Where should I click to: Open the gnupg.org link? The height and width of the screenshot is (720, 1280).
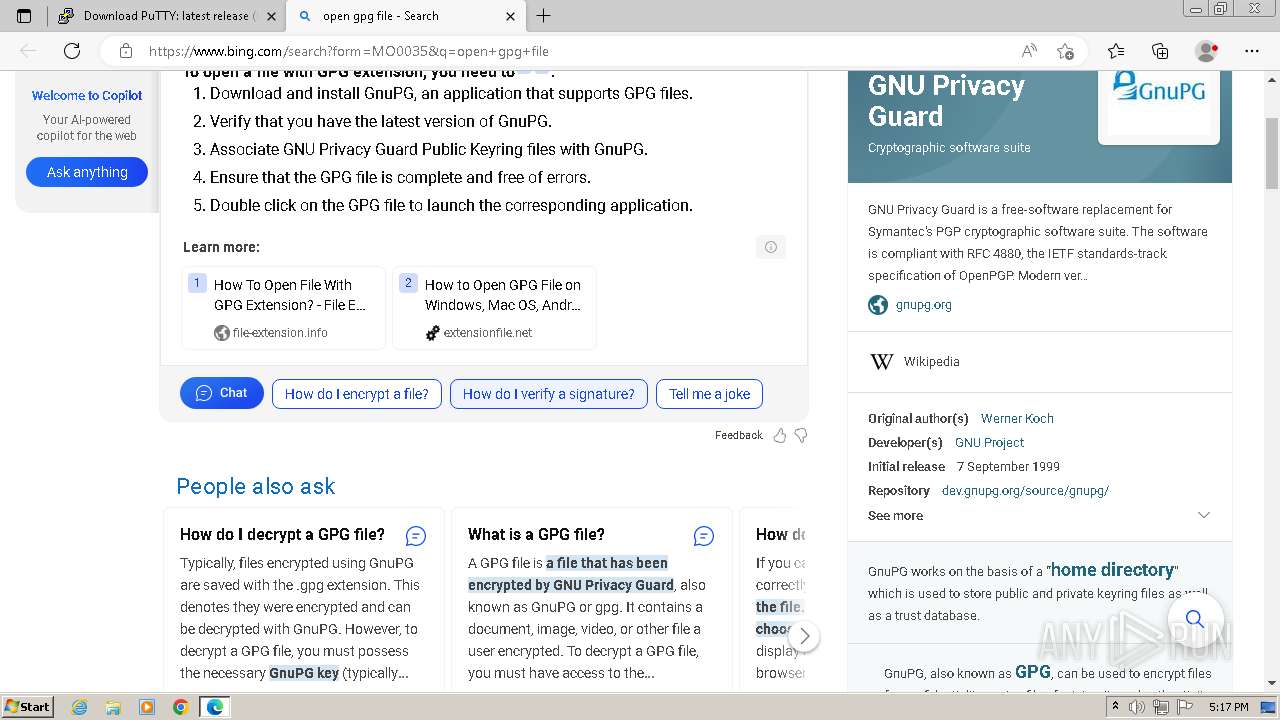pos(924,305)
